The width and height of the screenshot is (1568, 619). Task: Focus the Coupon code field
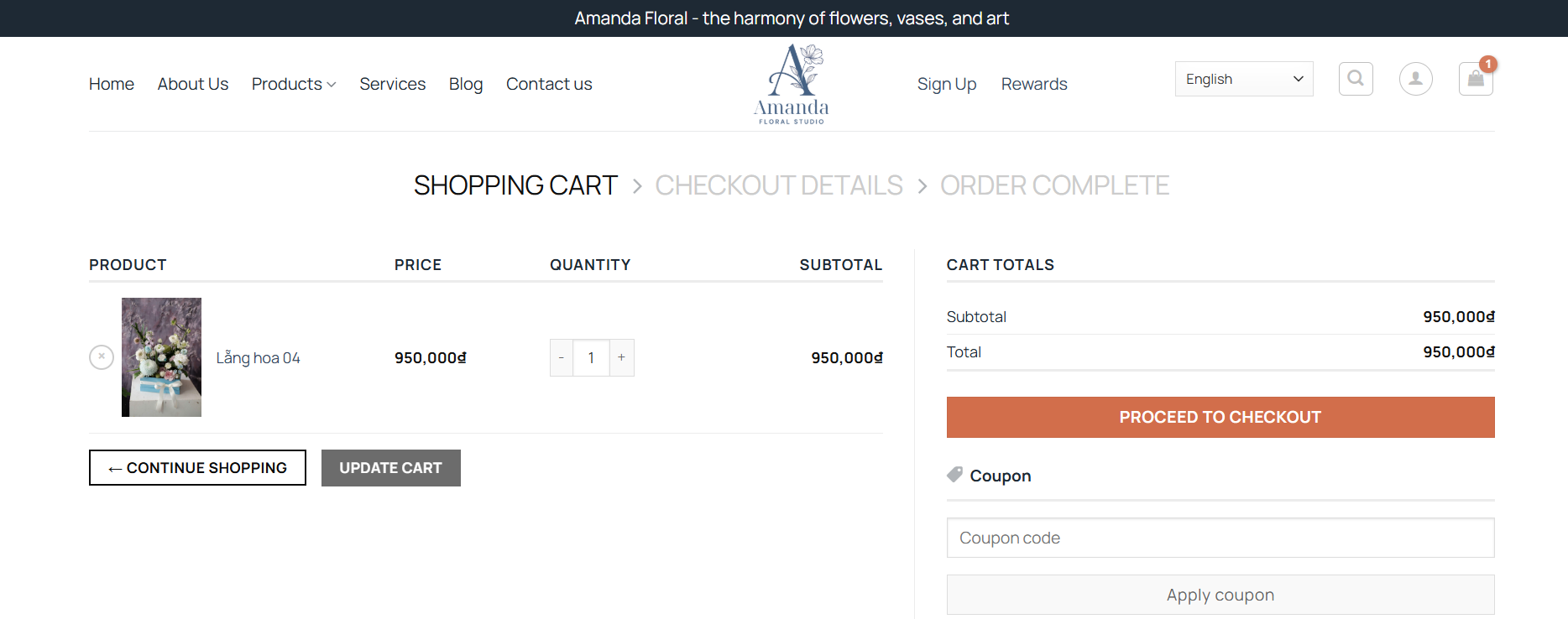click(1220, 538)
